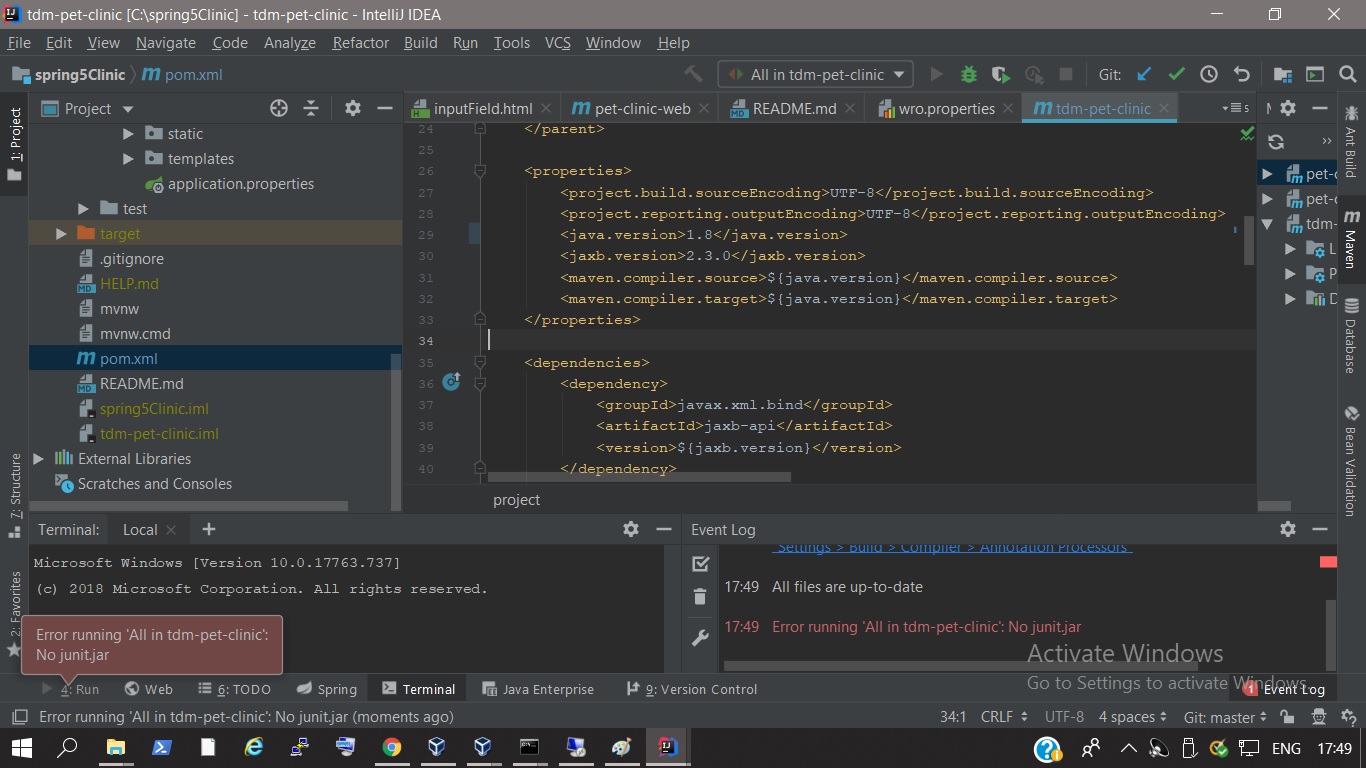Open Git history via the clock icon
Viewport: 1366px width, 768px height.
(x=1209, y=74)
